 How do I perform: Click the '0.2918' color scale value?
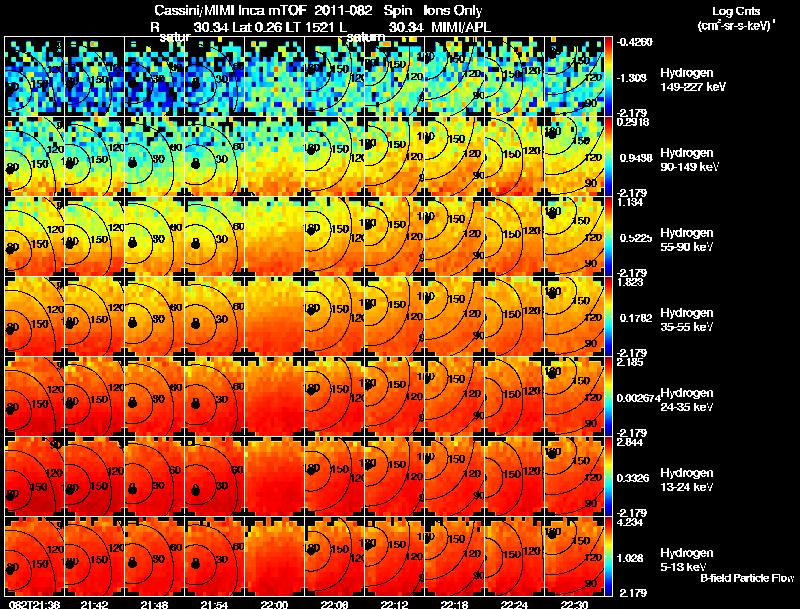633,122
